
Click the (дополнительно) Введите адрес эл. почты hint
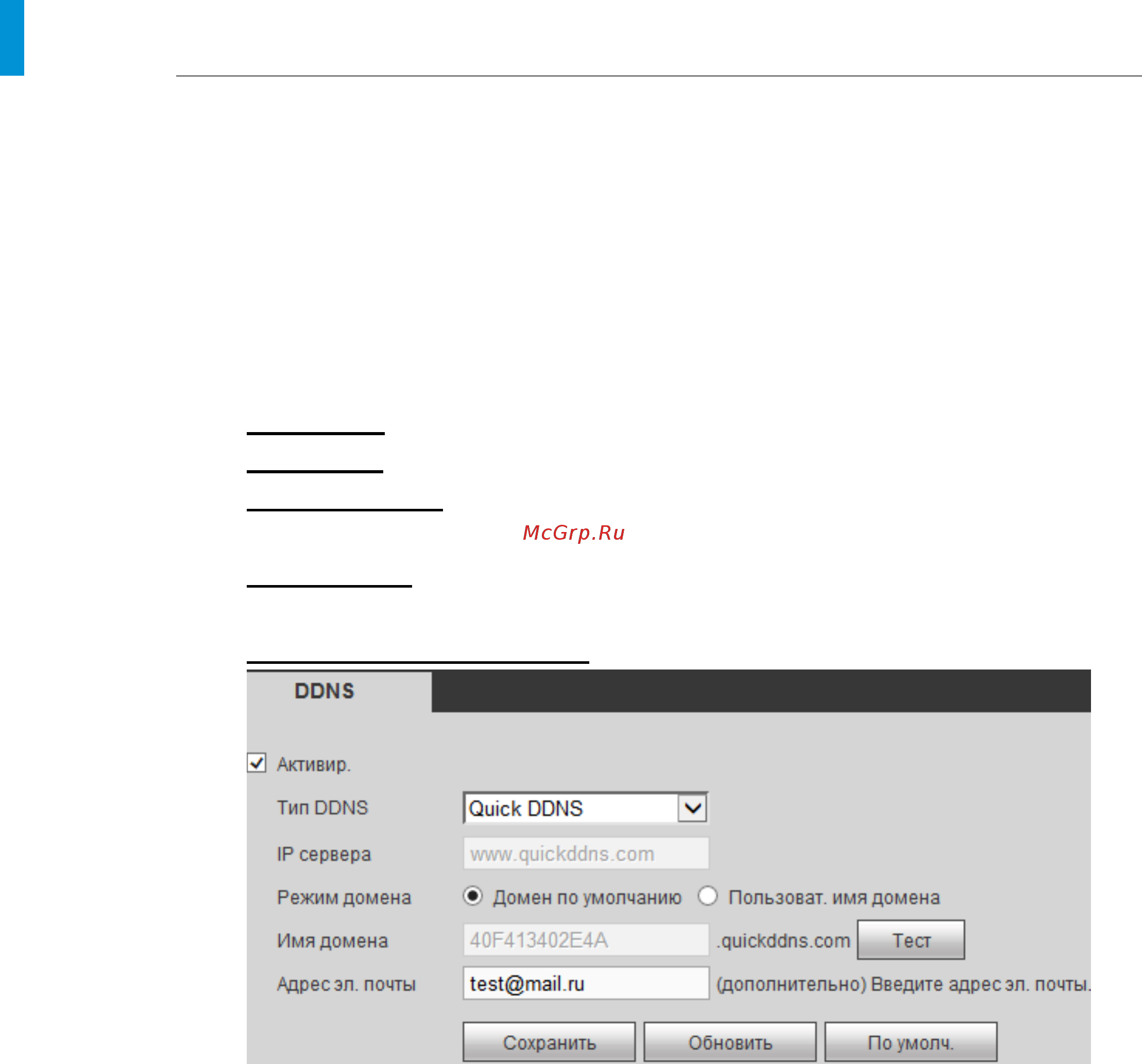[x=902, y=984]
